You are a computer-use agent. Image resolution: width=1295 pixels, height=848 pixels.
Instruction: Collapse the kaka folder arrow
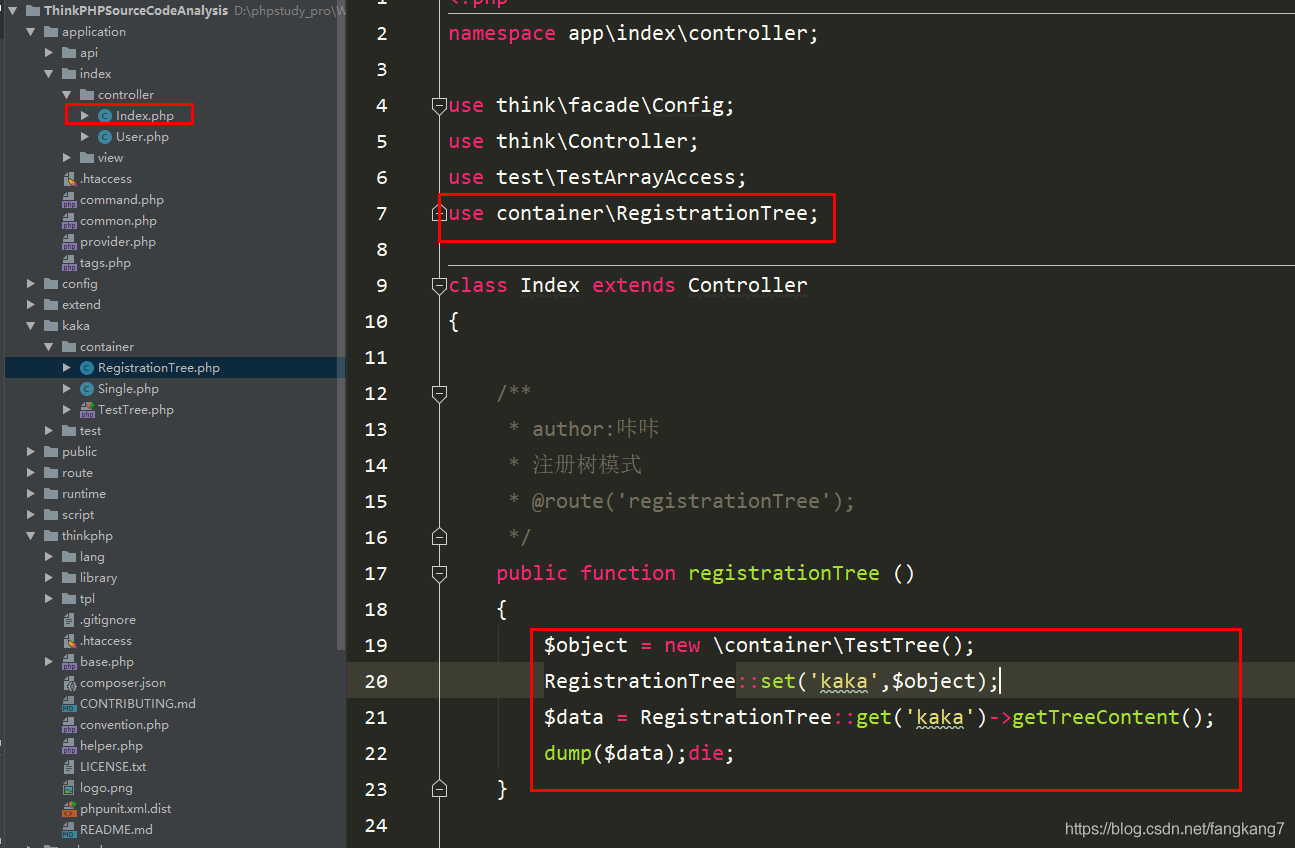pyautogui.click(x=31, y=326)
